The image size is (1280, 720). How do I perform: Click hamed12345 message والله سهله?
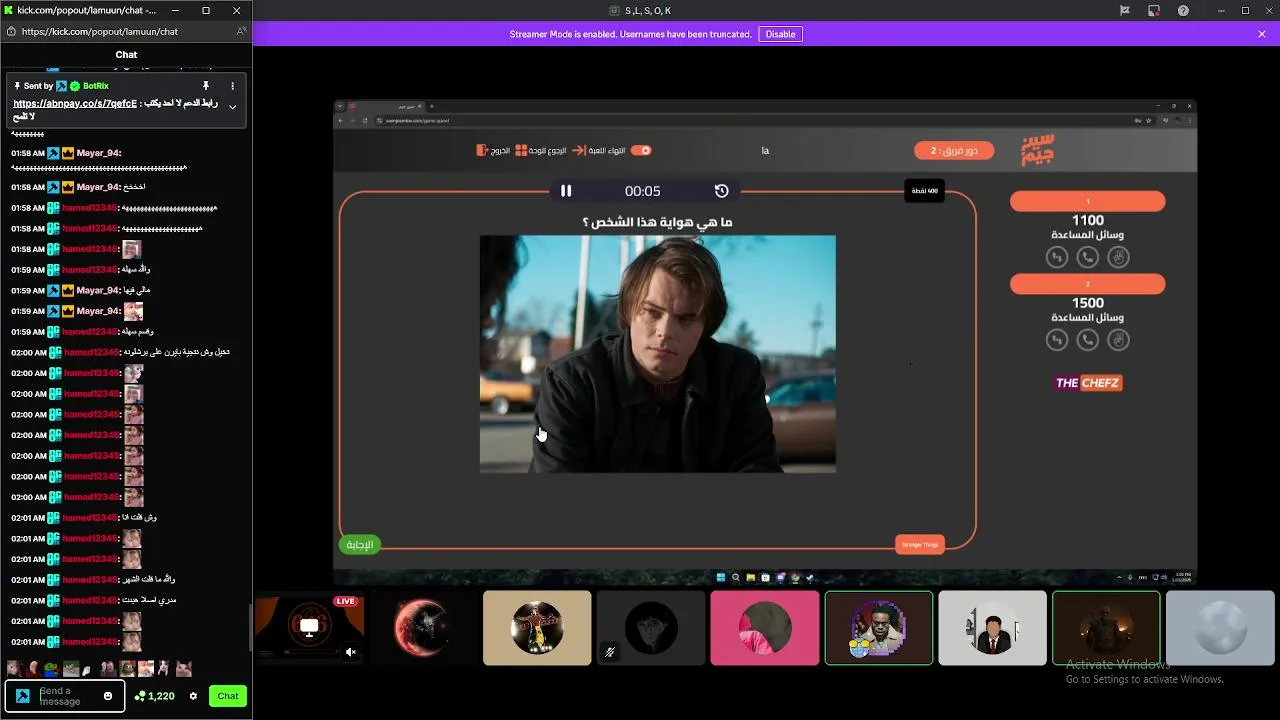(x=134, y=270)
